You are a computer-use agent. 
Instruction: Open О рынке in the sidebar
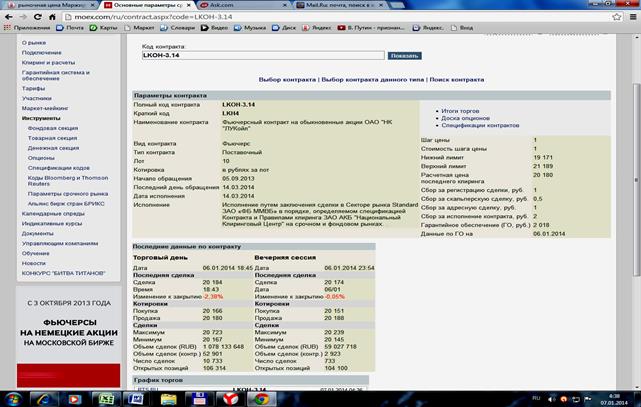pos(34,43)
